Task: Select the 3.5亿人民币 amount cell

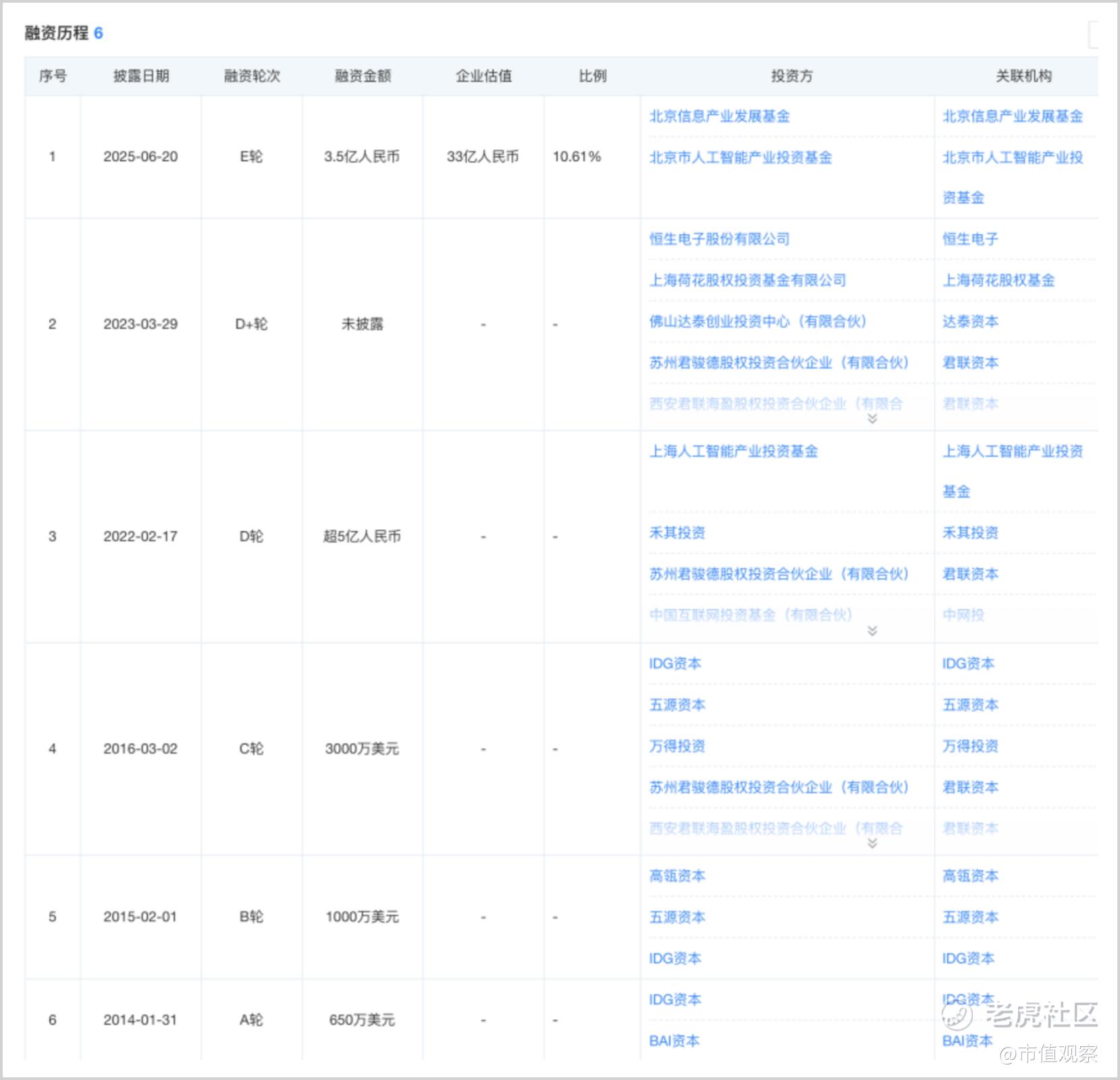Action: 362,157
